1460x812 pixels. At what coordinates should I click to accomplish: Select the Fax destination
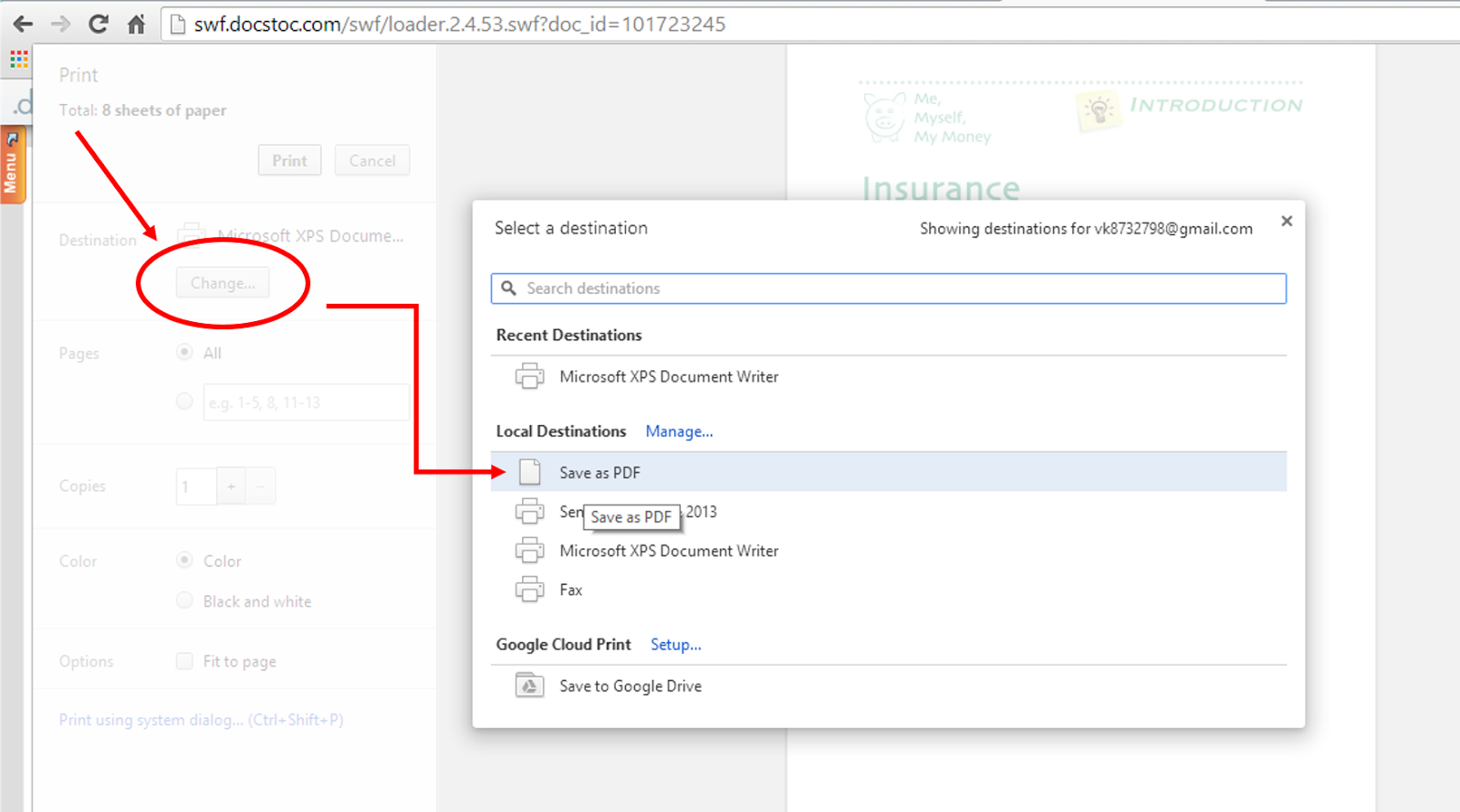[889, 589]
